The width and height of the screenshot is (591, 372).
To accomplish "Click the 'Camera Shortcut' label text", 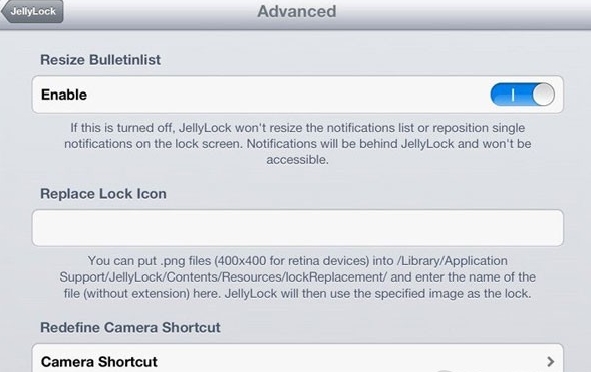I will (99, 362).
